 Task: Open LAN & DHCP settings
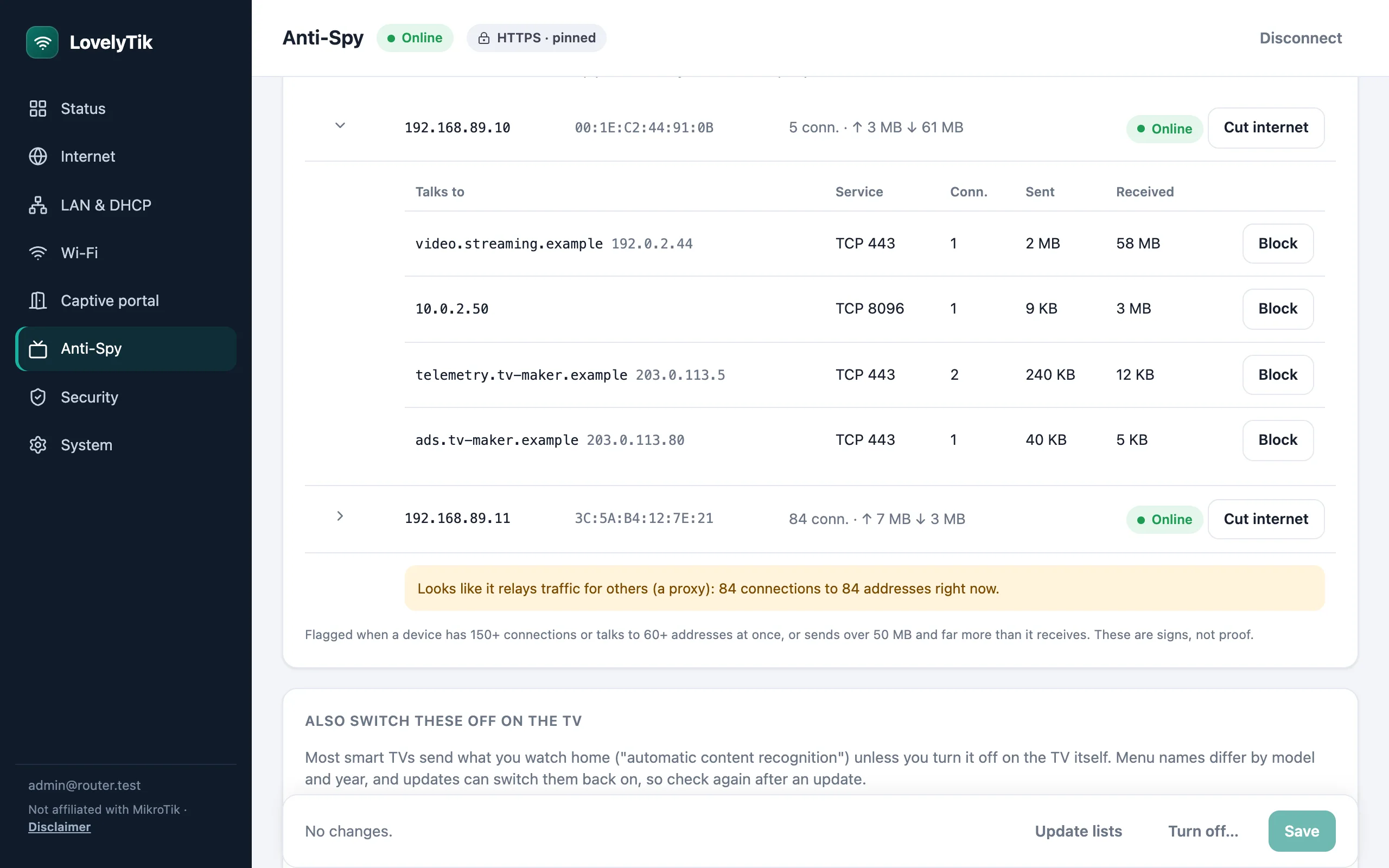(x=126, y=205)
